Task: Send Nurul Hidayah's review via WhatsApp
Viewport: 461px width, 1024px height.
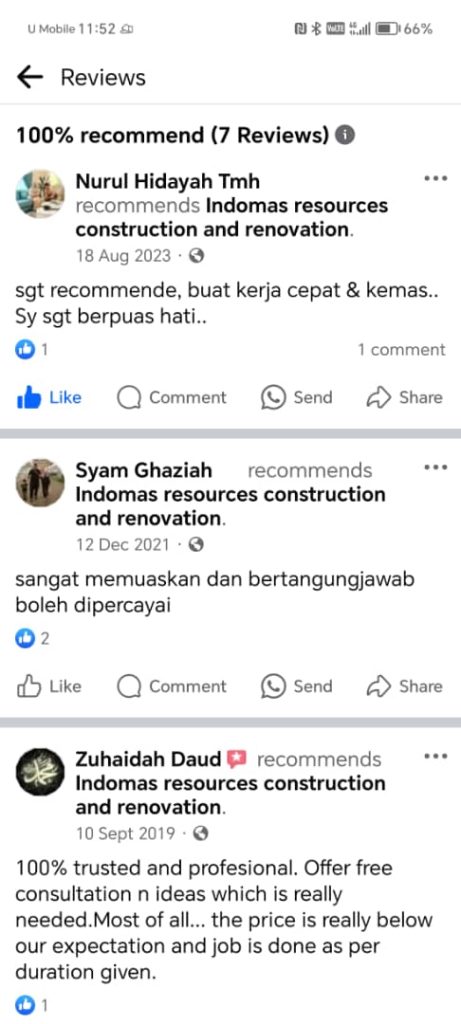Action: (x=296, y=397)
